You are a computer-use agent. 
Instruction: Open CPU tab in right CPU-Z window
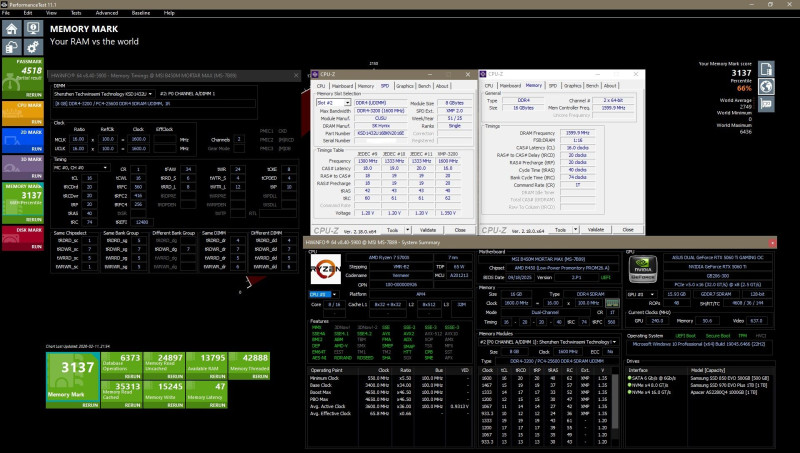point(489,86)
